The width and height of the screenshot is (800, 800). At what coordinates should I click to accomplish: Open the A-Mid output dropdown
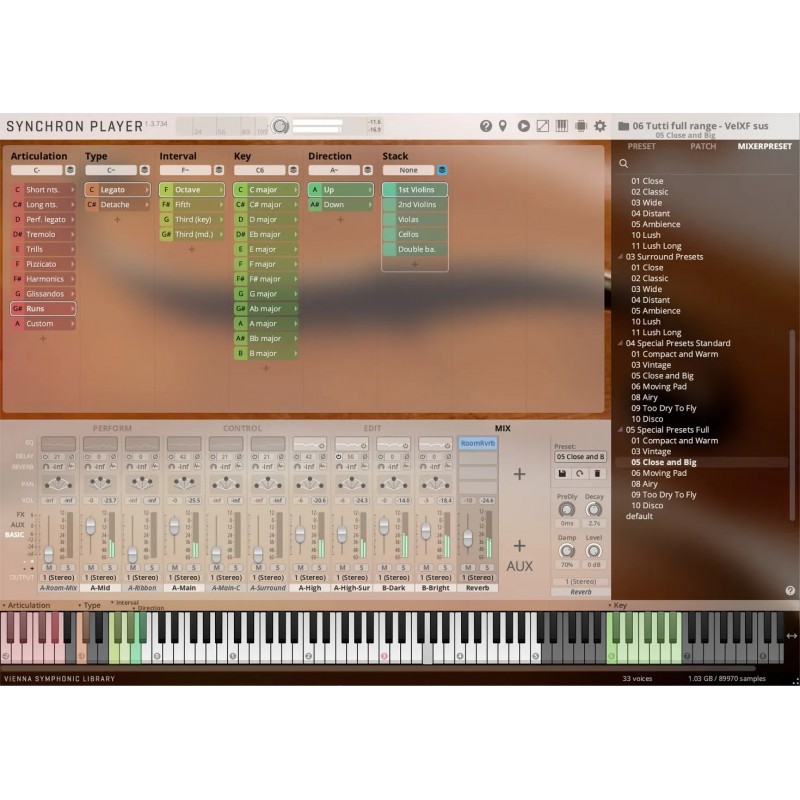tap(100, 578)
